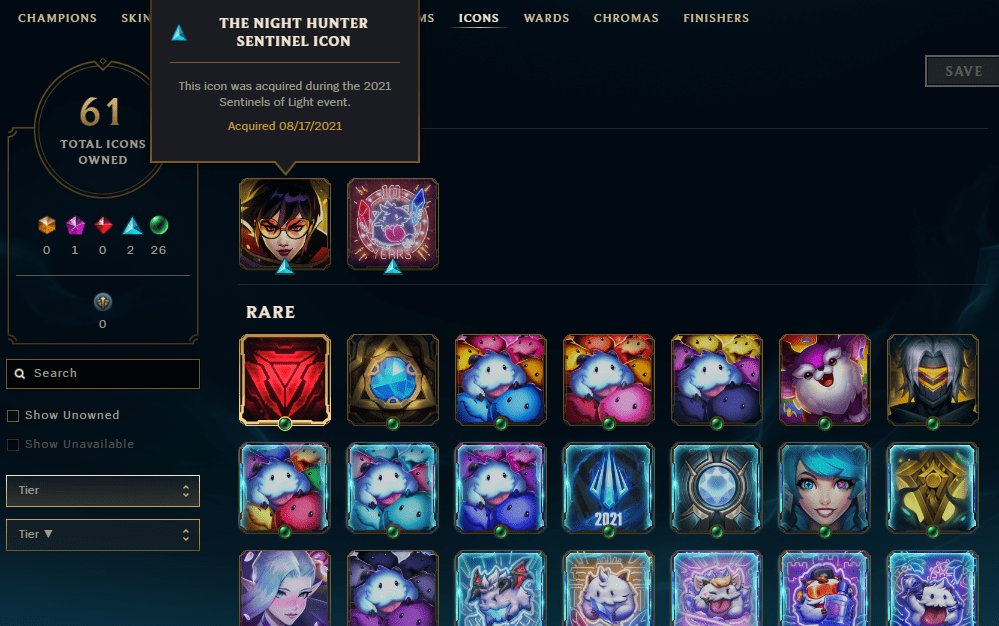Image resolution: width=999 pixels, height=626 pixels.
Task: Open the Chromas tab
Action: pos(626,18)
